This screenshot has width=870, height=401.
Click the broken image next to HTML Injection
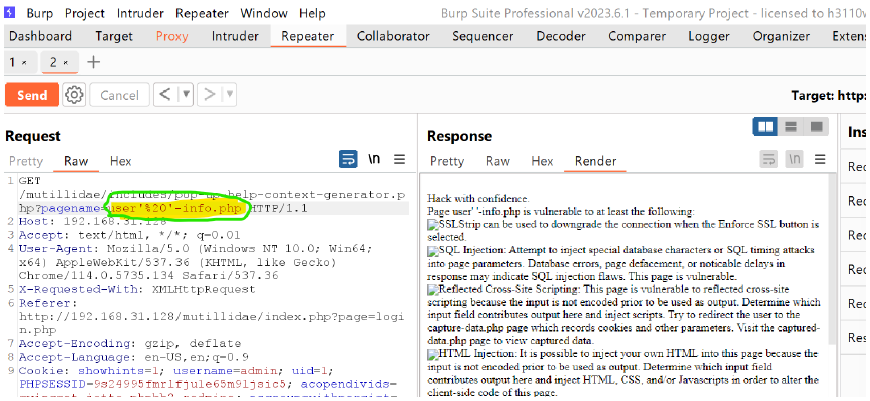point(433,353)
